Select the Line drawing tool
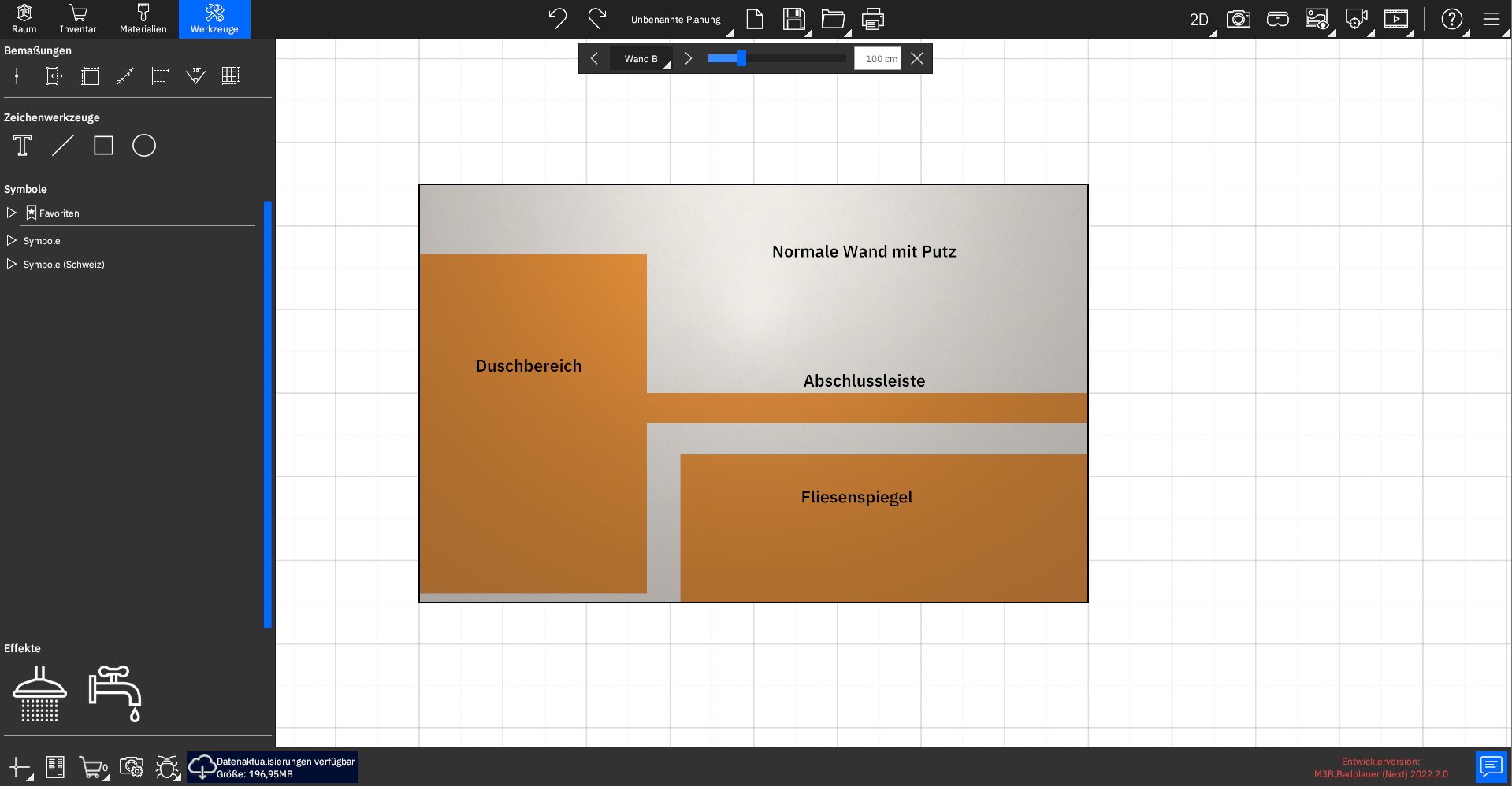This screenshot has width=1512, height=786. 63,146
